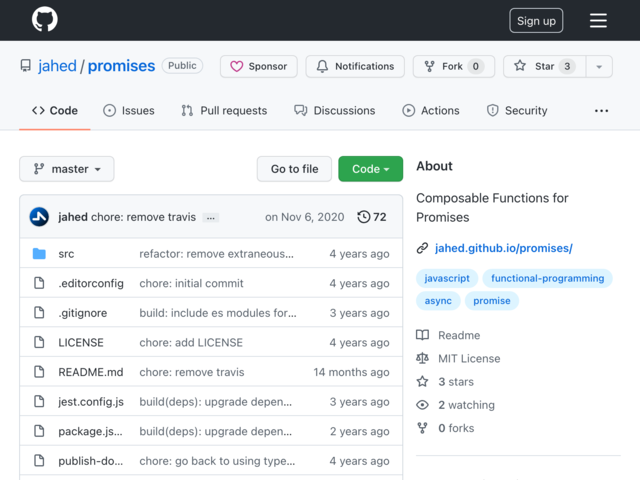
Task: Open the README.md file
Action: (x=91, y=372)
